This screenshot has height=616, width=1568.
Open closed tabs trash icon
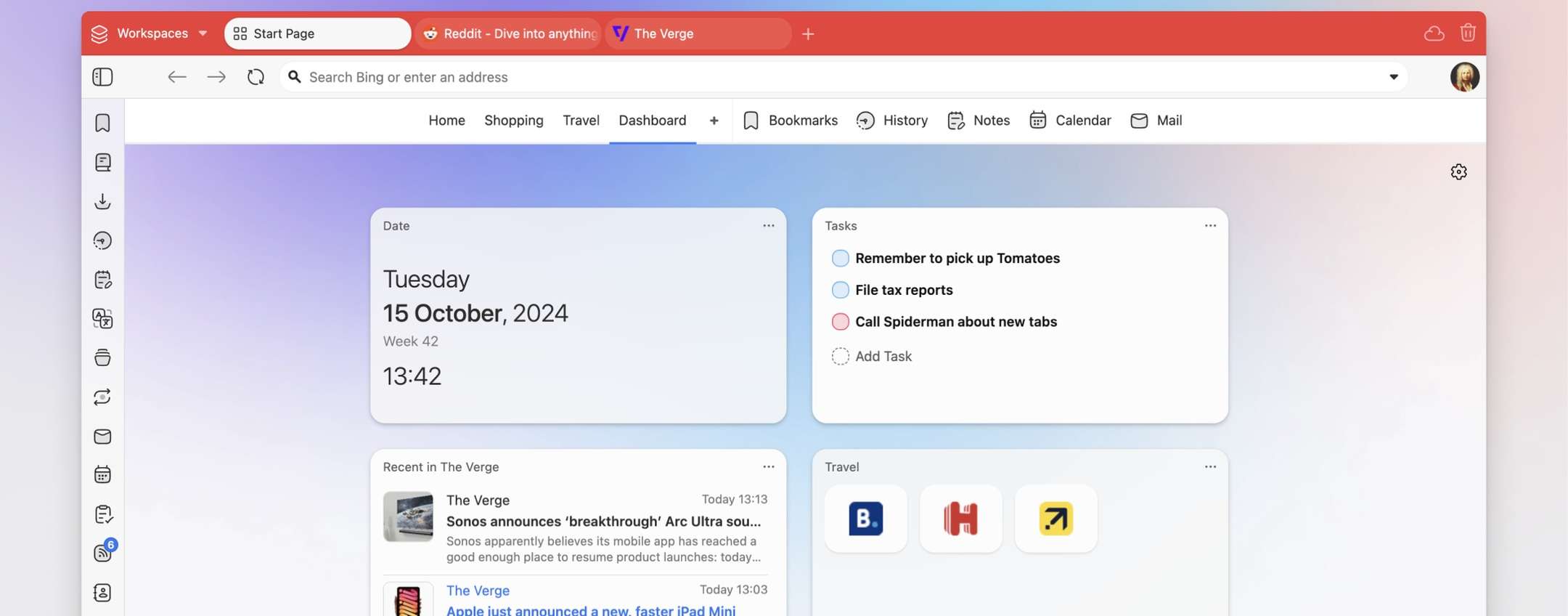coord(1468,33)
